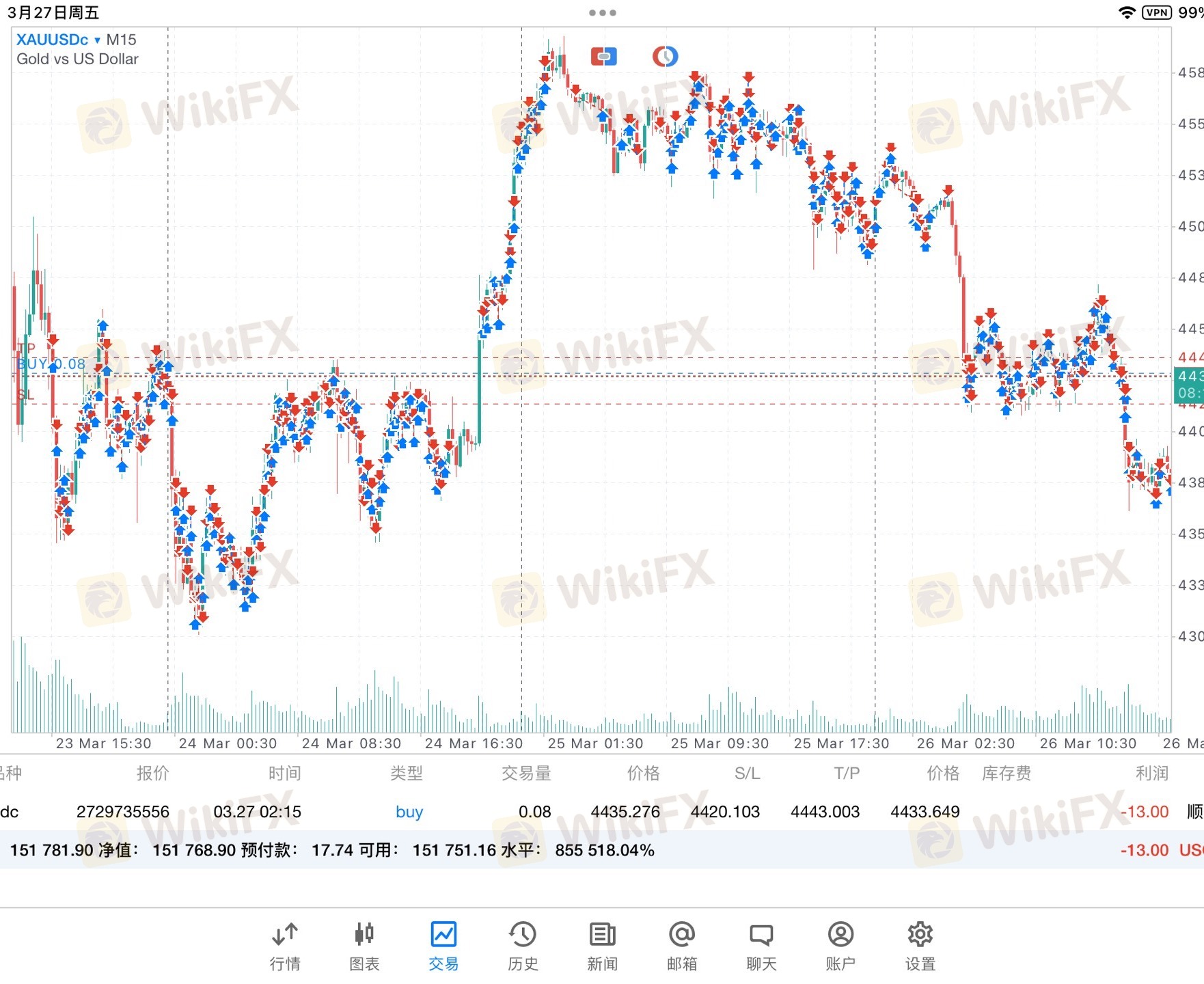The image size is (1204, 984).
Task: Tap the order time 03.27 02:15
Action: (x=258, y=812)
